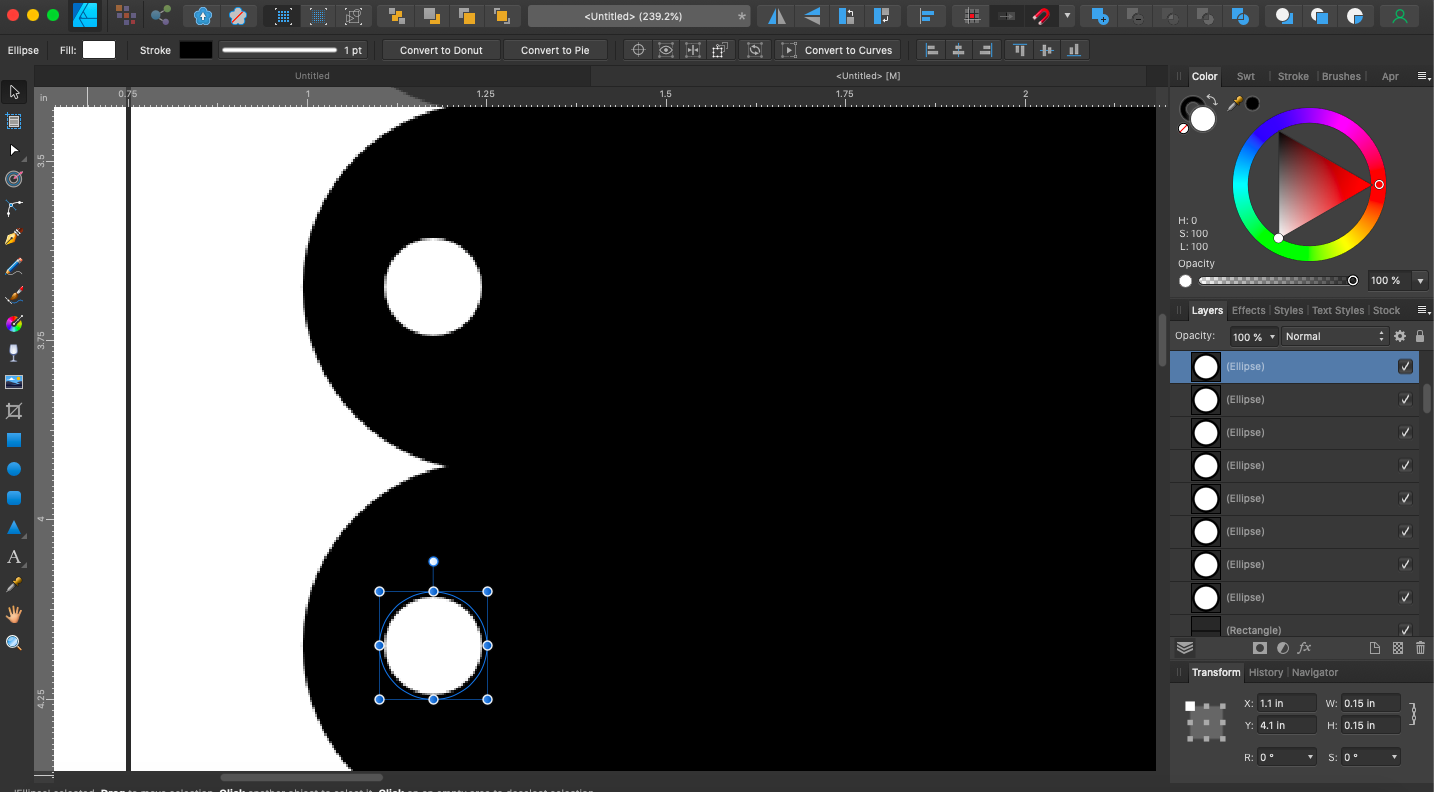
Task: Hide the selected top Ellipse layer
Action: 1405,367
